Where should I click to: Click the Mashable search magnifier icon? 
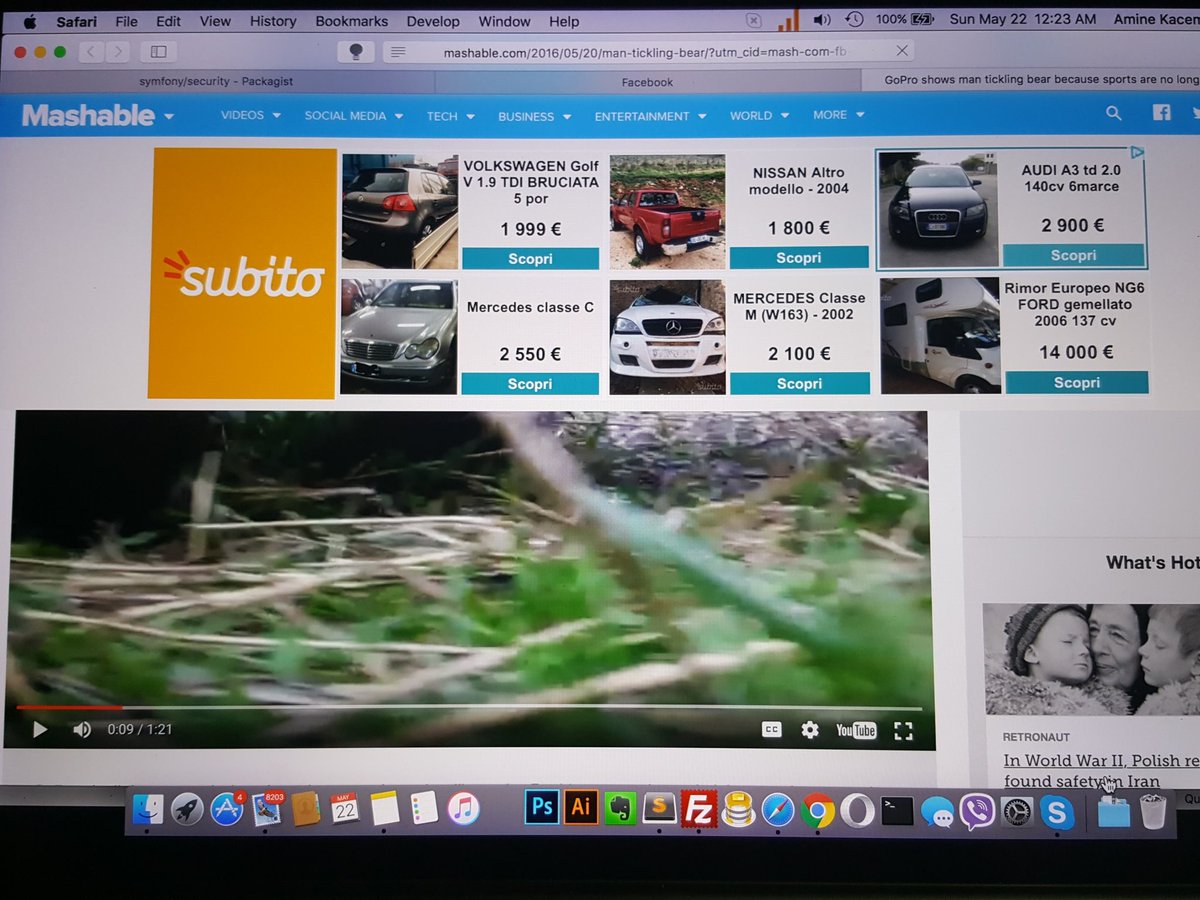1113,114
